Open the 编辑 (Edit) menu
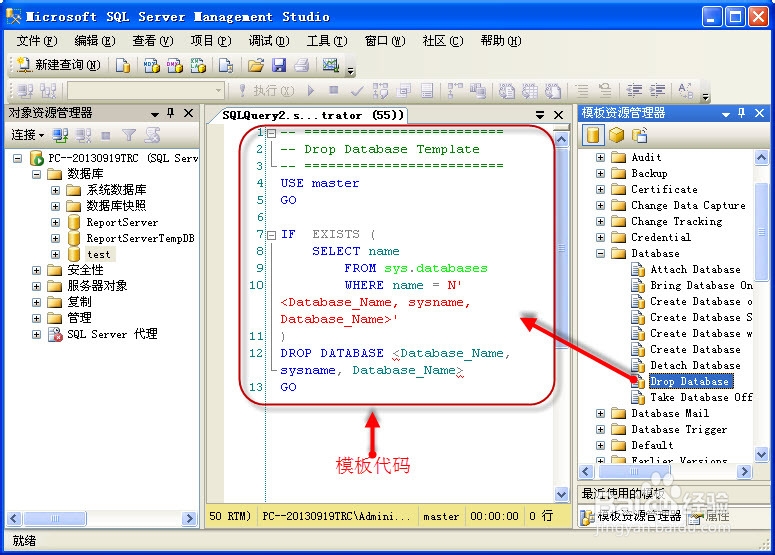 [x=94, y=41]
